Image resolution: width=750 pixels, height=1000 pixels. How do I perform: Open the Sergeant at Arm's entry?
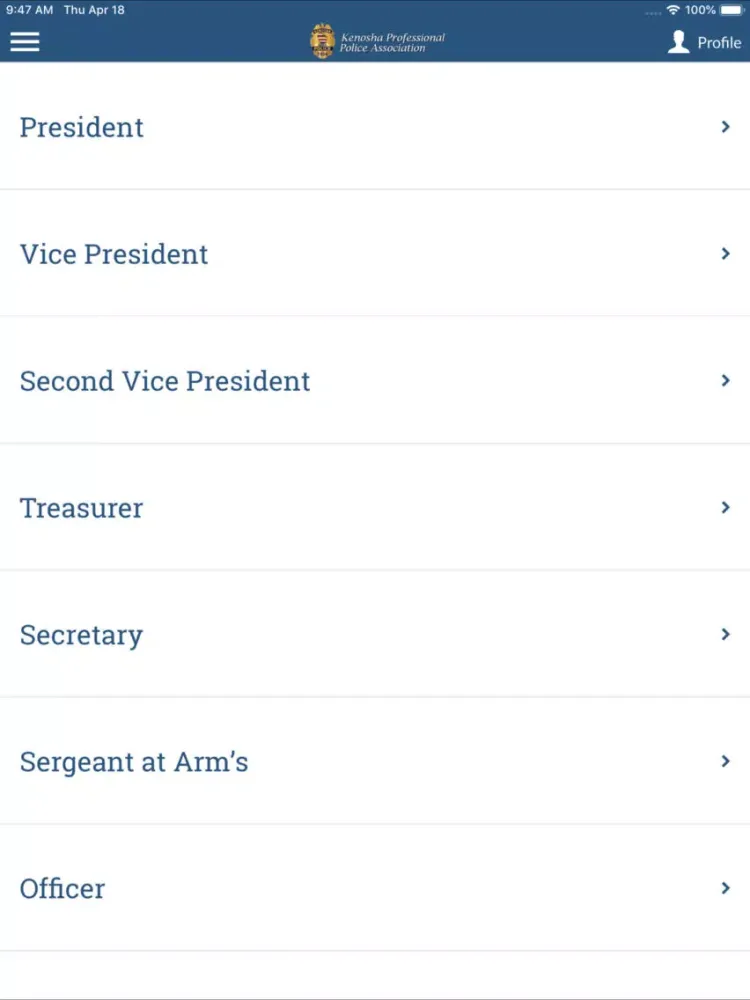pyautogui.click(x=375, y=761)
